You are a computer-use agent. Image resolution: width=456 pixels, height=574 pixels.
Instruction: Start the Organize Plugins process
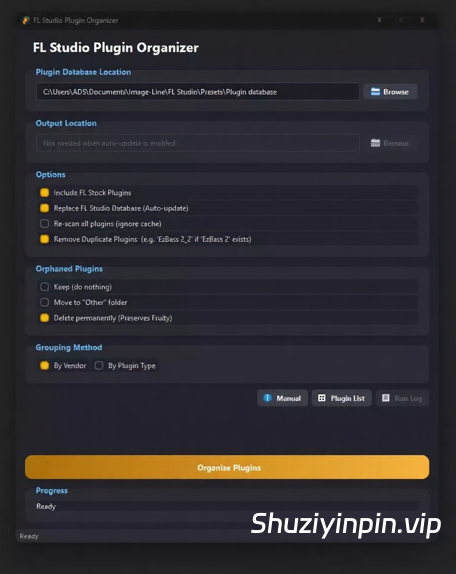point(227,467)
